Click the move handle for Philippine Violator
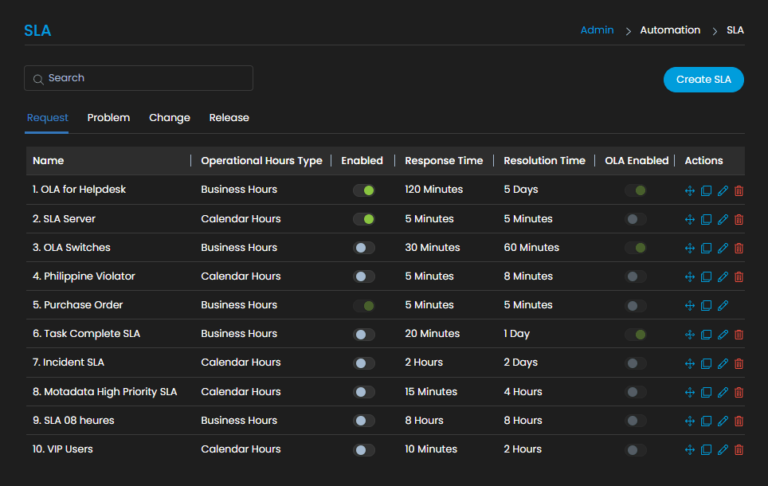This screenshot has height=486, width=768. (689, 277)
